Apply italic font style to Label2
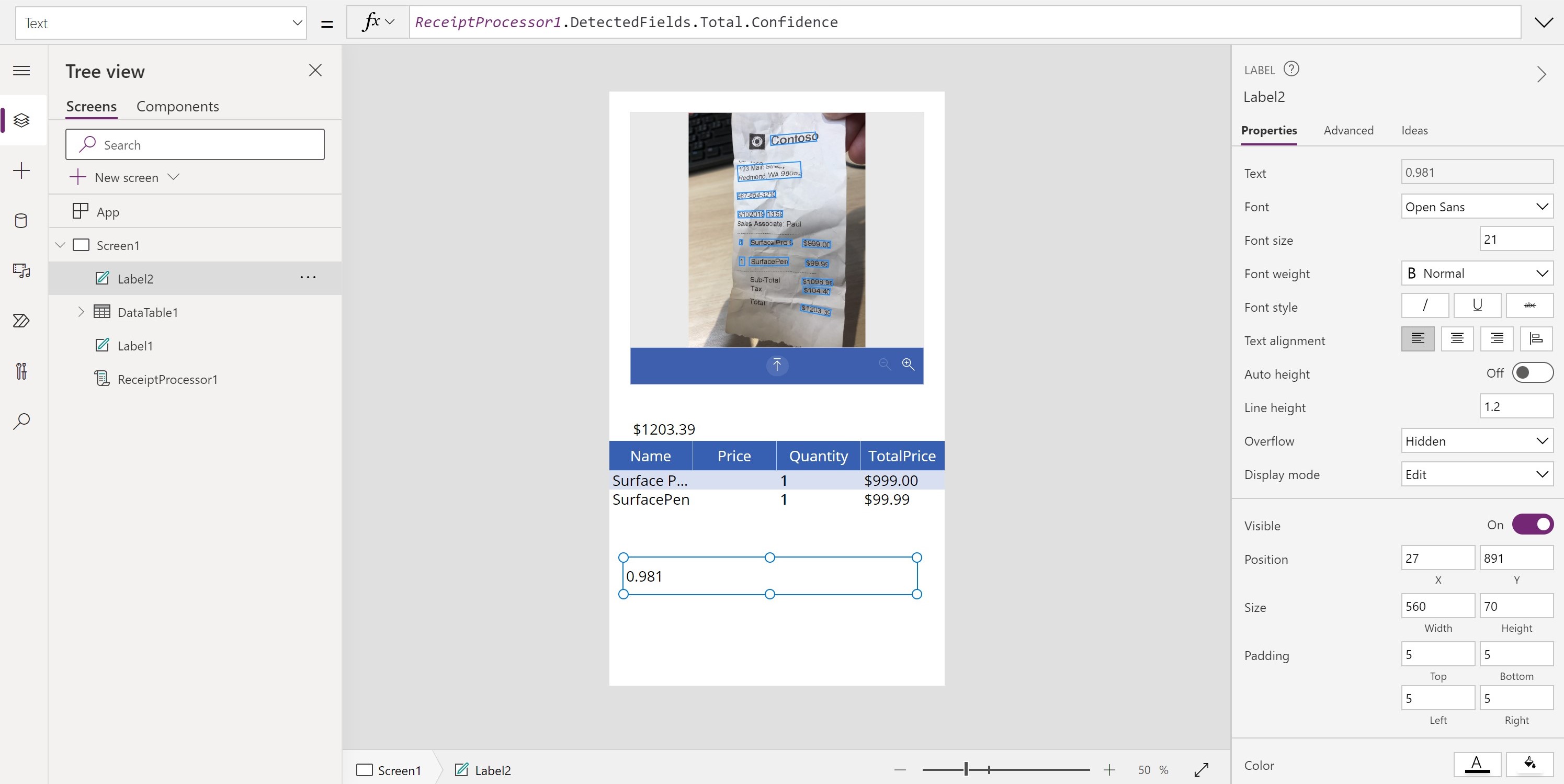Image resolution: width=1564 pixels, height=784 pixels. click(1425, 305)
